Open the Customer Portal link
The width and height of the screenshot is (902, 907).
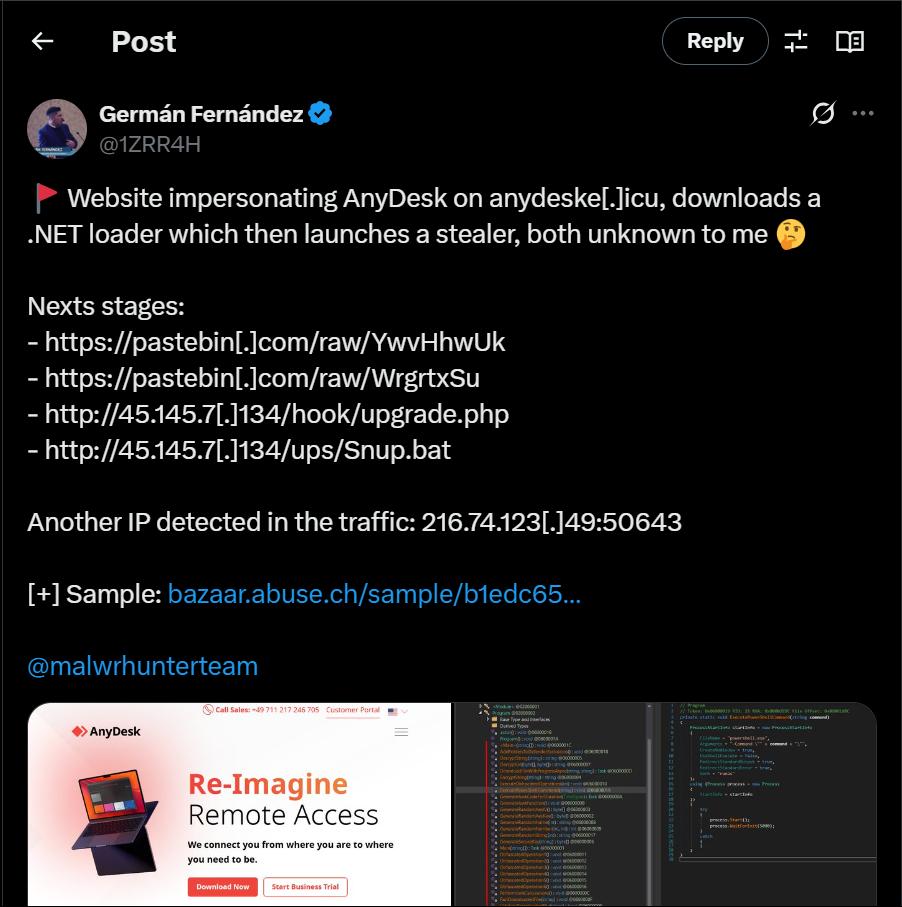coord(352,709)
